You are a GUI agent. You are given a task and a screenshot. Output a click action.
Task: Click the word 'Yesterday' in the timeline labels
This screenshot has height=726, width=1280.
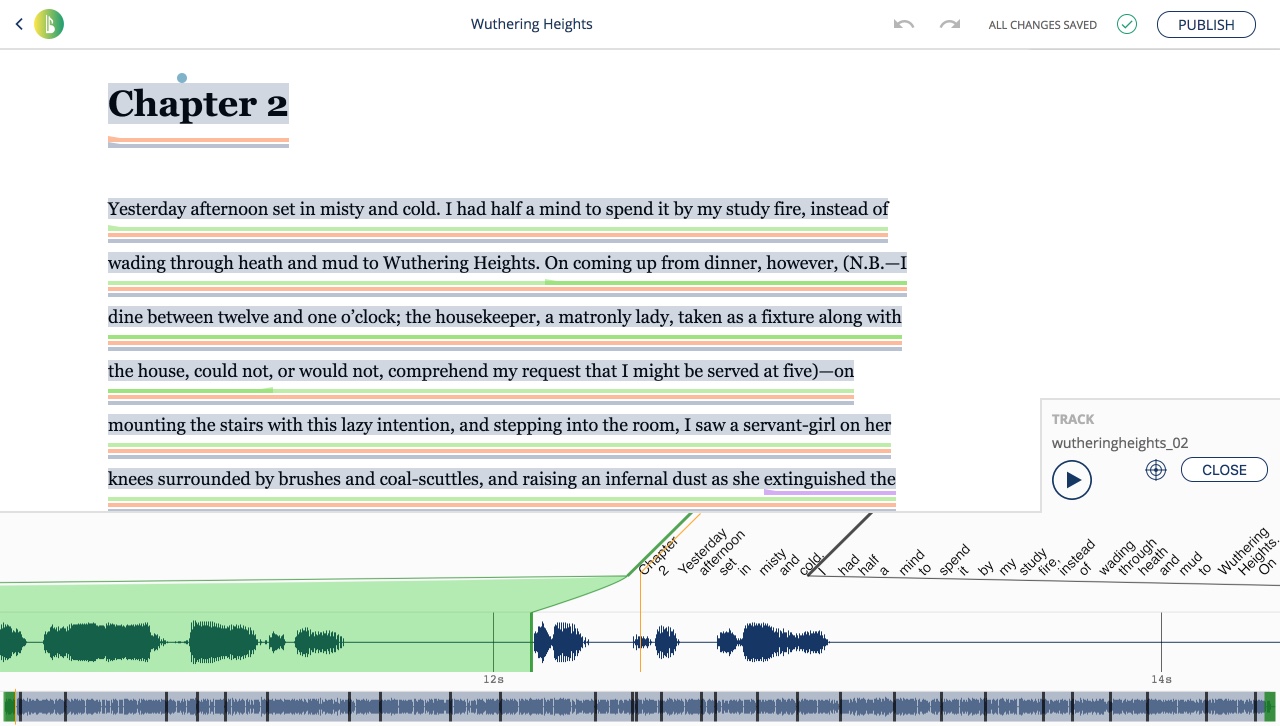click(701, 551)
